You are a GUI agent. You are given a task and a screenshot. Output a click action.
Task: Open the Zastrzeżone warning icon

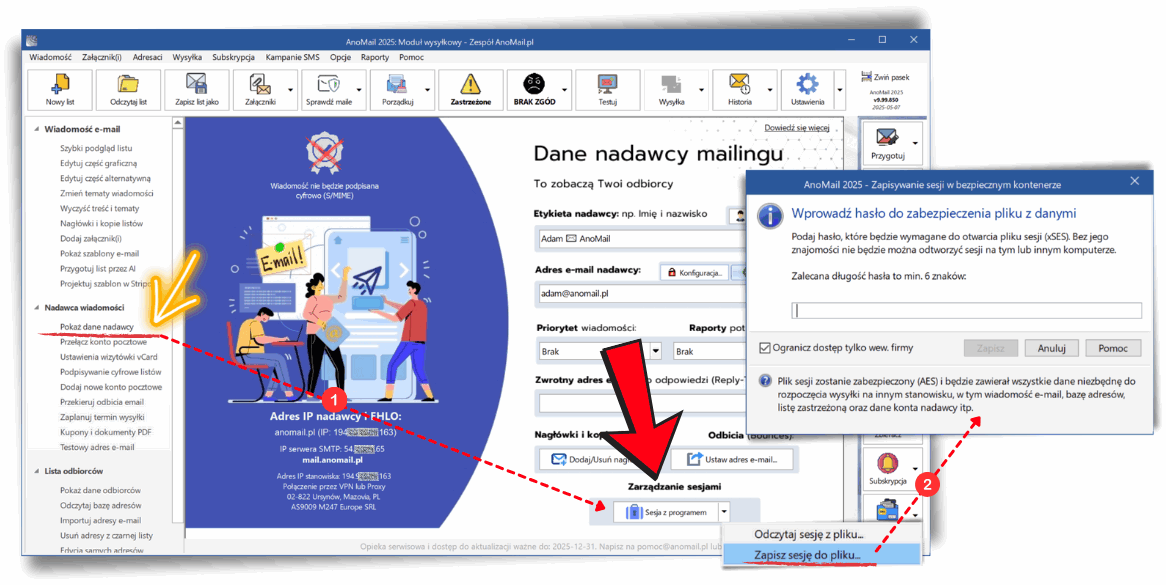point(470,90)
